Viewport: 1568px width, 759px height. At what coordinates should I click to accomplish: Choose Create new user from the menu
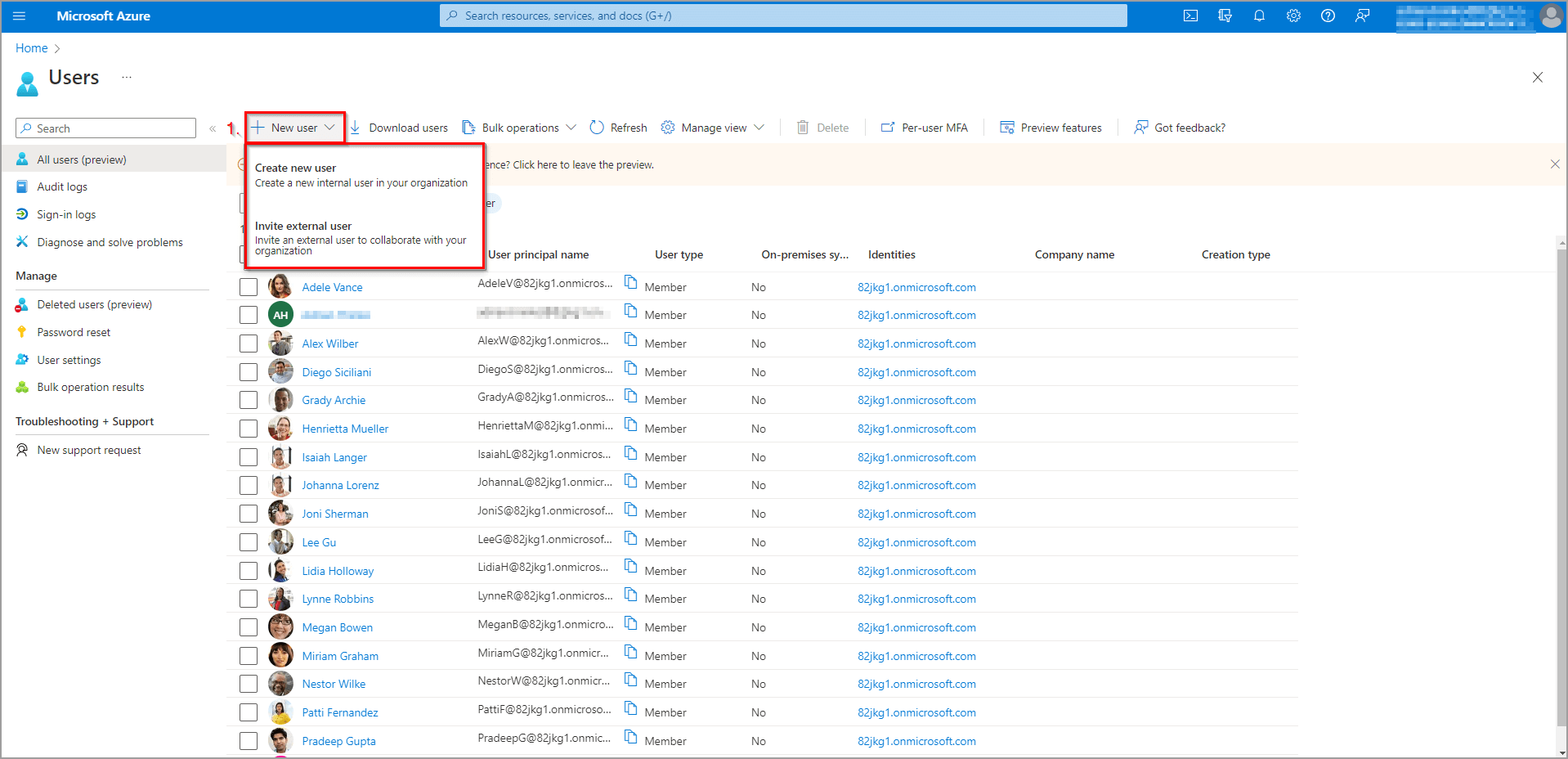click(x=361, y=175)
